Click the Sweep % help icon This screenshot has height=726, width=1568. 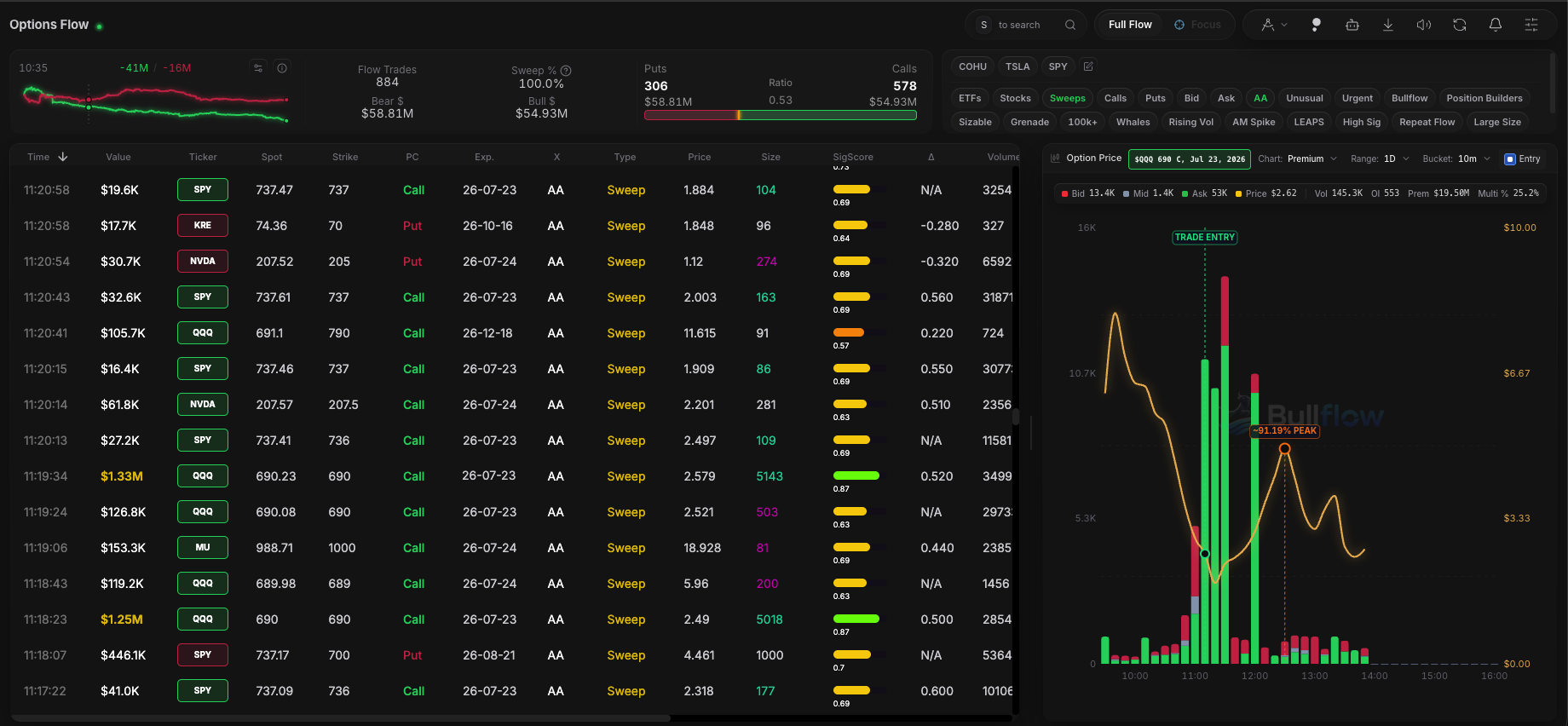[566, 71]
